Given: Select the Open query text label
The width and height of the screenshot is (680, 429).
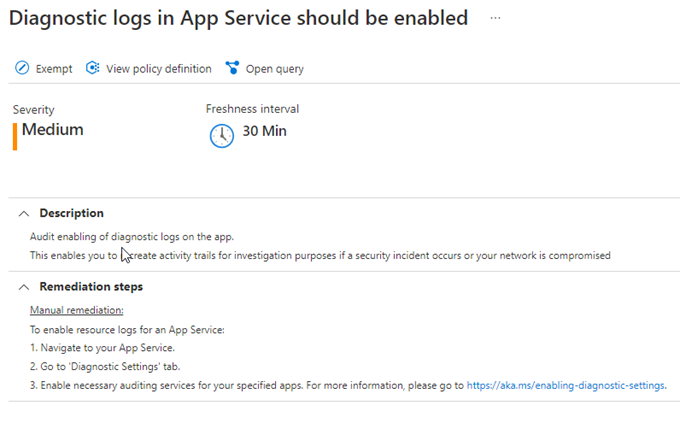Looking at the screenshot, I should pos(274,69).
